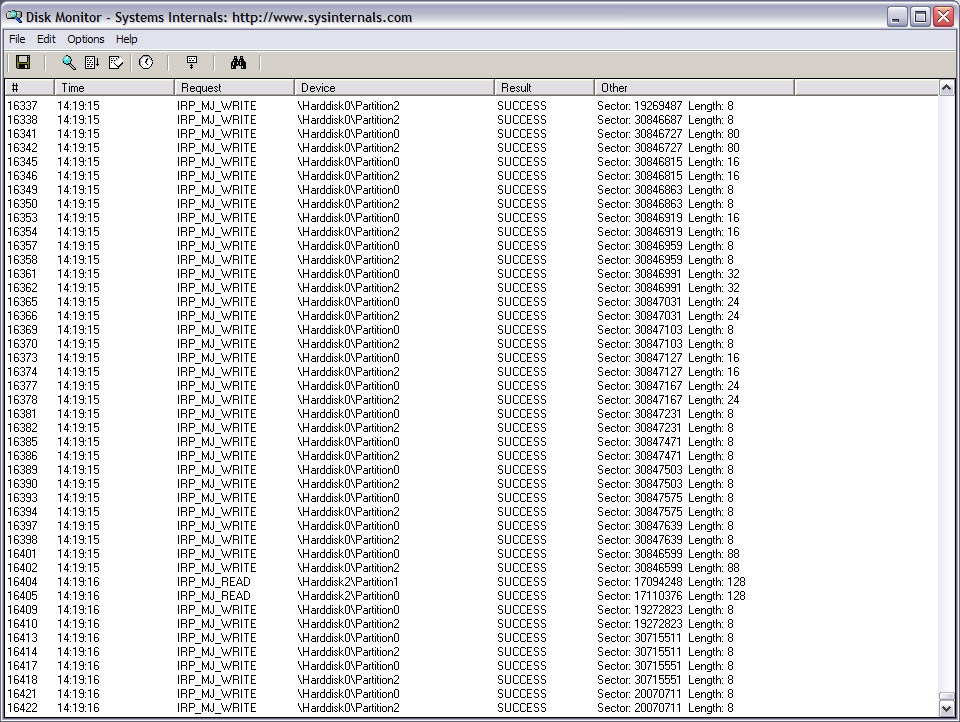The width and height of the screenshot is (960, 722).
Task: Click \Harddisk2\Partition0 device cell
Action: point(348,596)
